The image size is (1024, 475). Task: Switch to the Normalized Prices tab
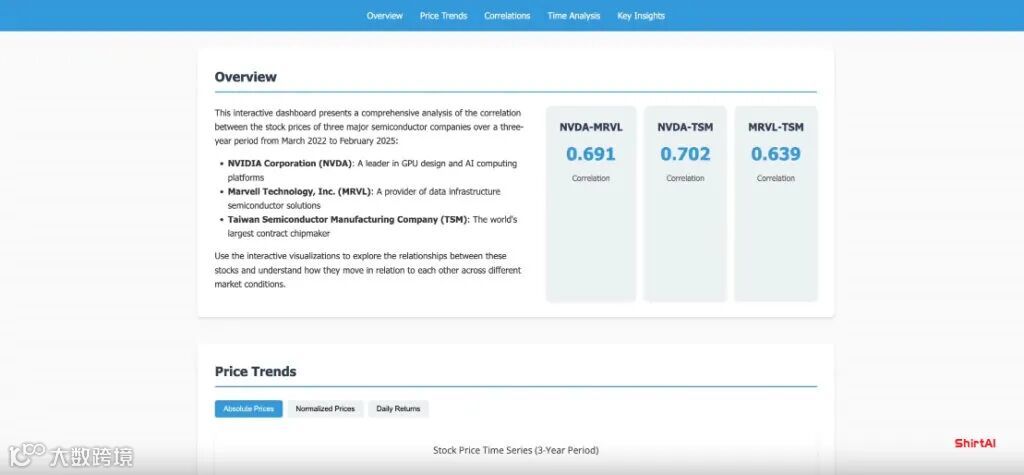point(325,408)
